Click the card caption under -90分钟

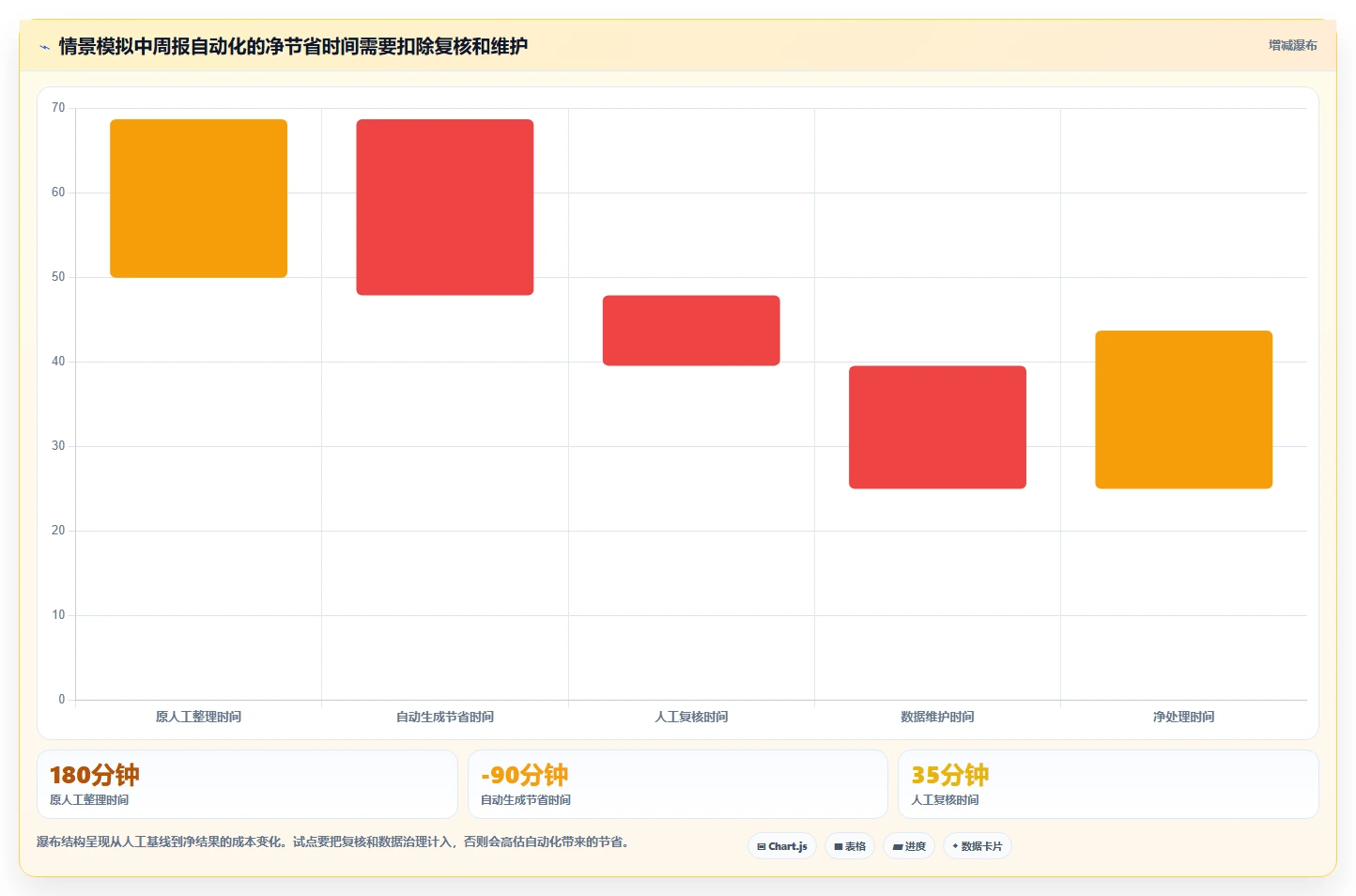tap(526, 800)
